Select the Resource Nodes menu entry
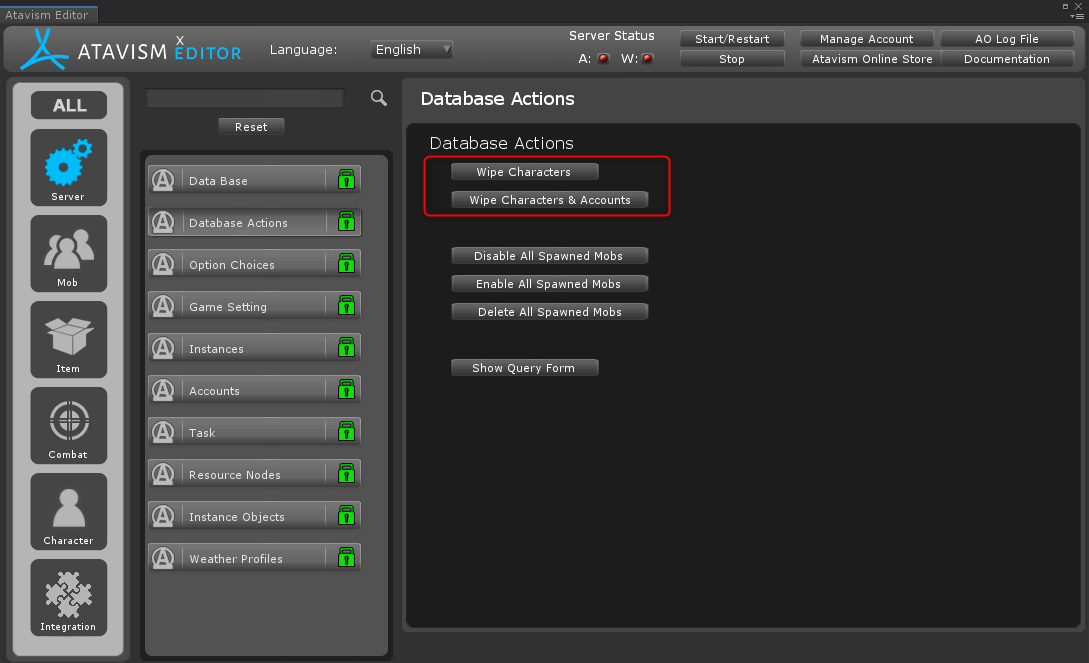The height and width of the screenshot is (663, 1089). tap(254, 475)
